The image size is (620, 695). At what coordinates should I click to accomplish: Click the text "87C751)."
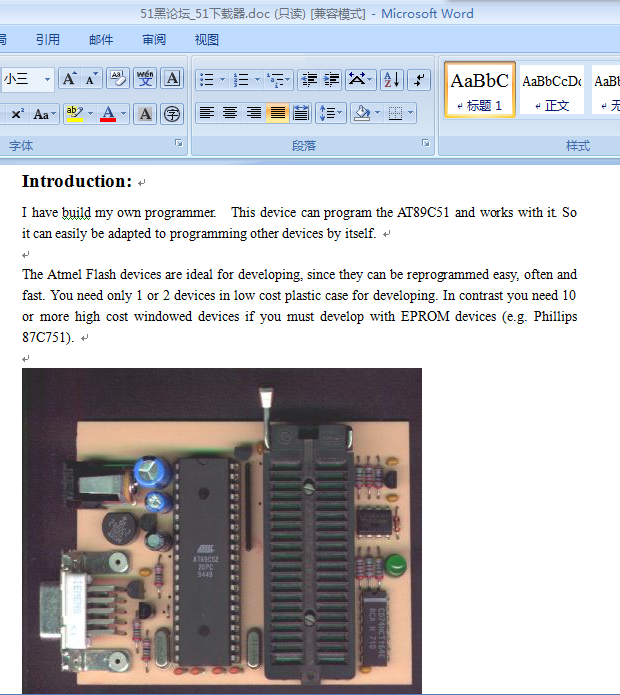pos(48,338)
